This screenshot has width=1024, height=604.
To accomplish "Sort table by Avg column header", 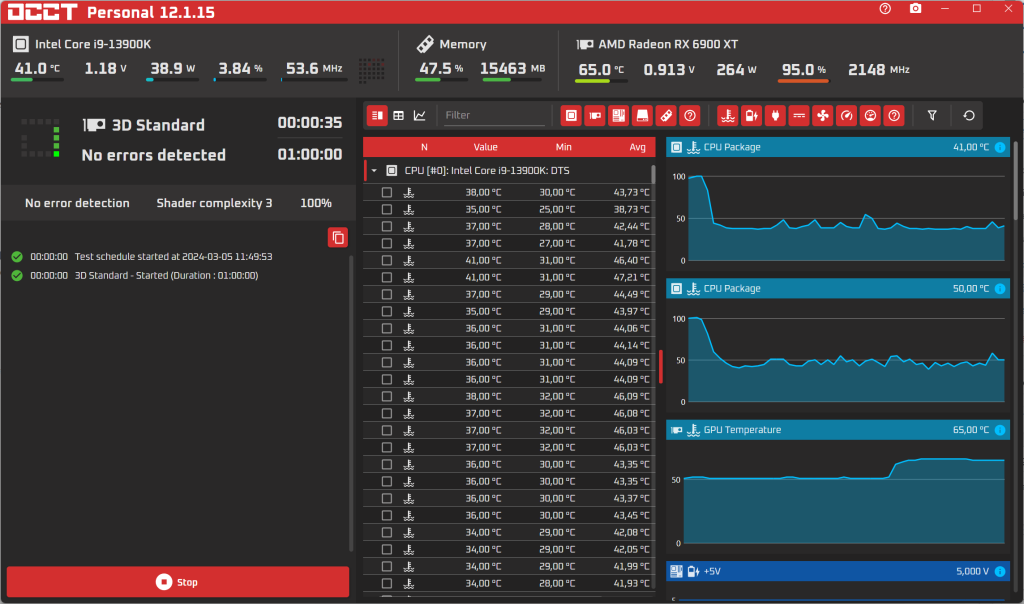I will click(637, 148).
